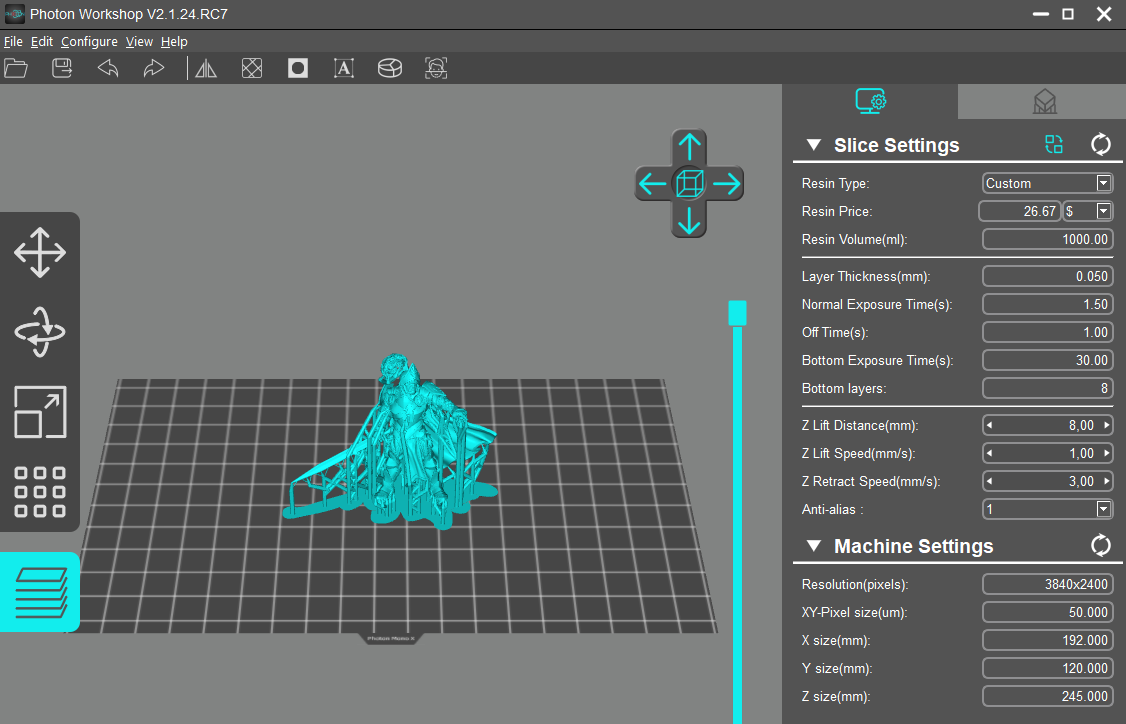Switch to the printer settings tab

click(870, 101)
